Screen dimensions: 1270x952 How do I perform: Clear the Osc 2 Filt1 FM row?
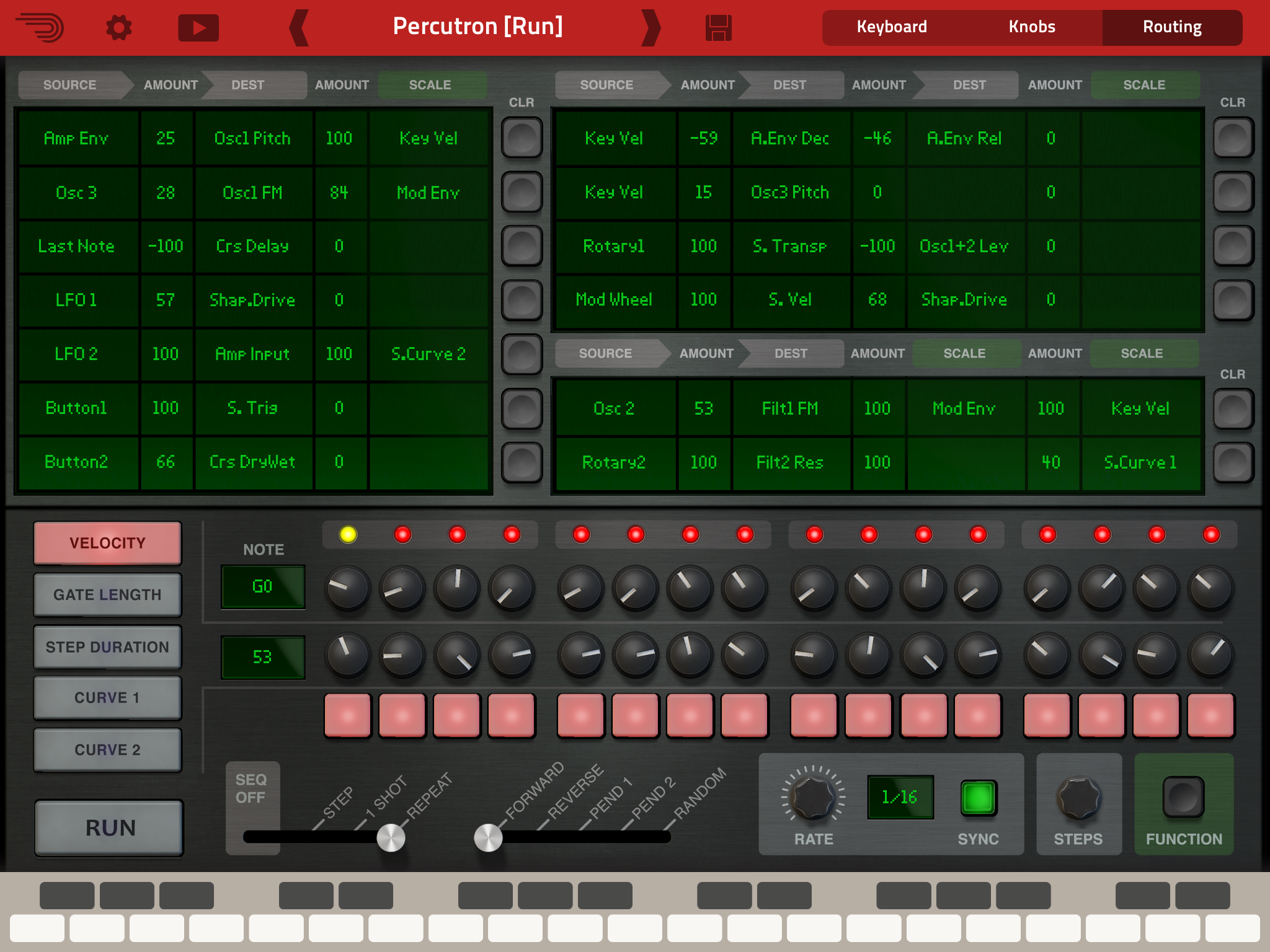coord(1233,408)
